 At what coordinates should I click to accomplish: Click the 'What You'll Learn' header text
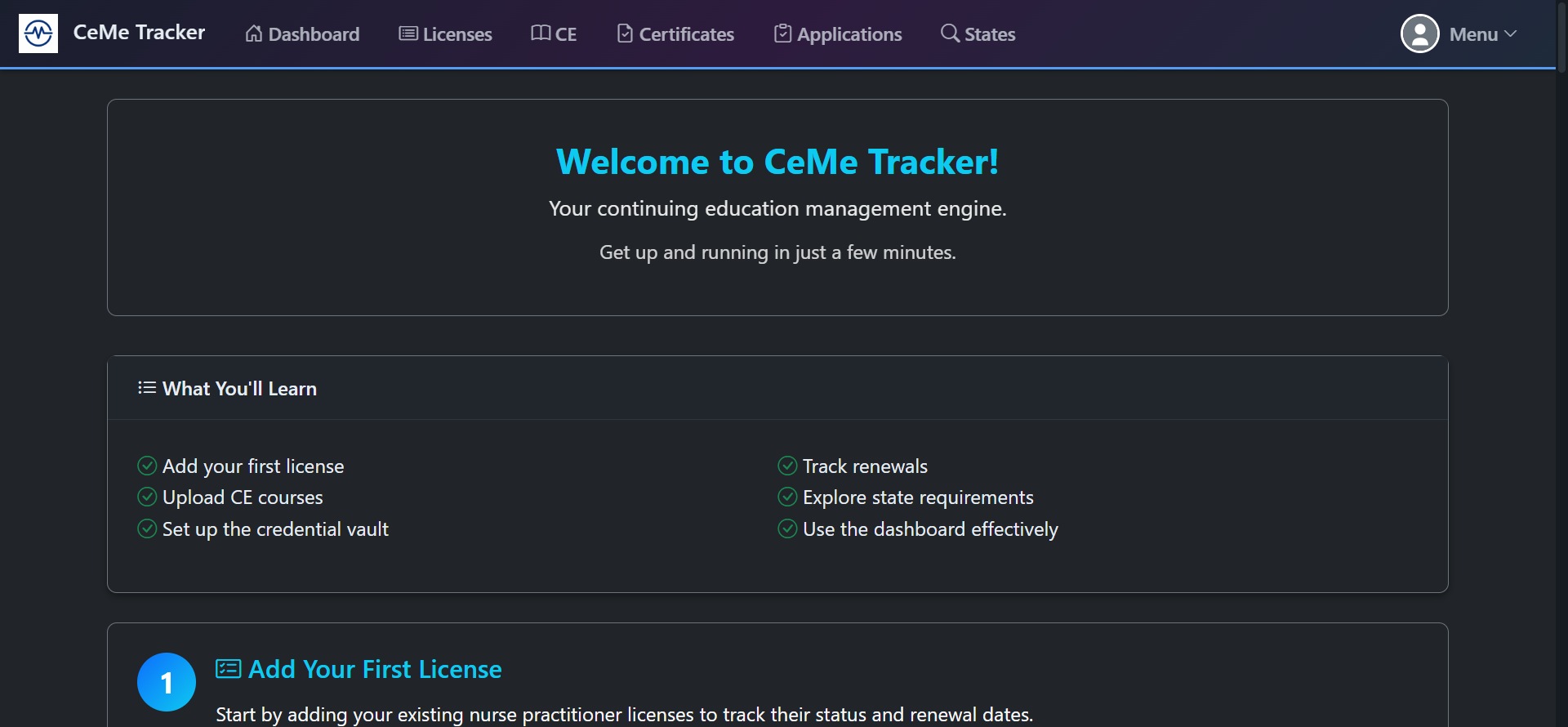pyautogui.click(x=239, y=389)
